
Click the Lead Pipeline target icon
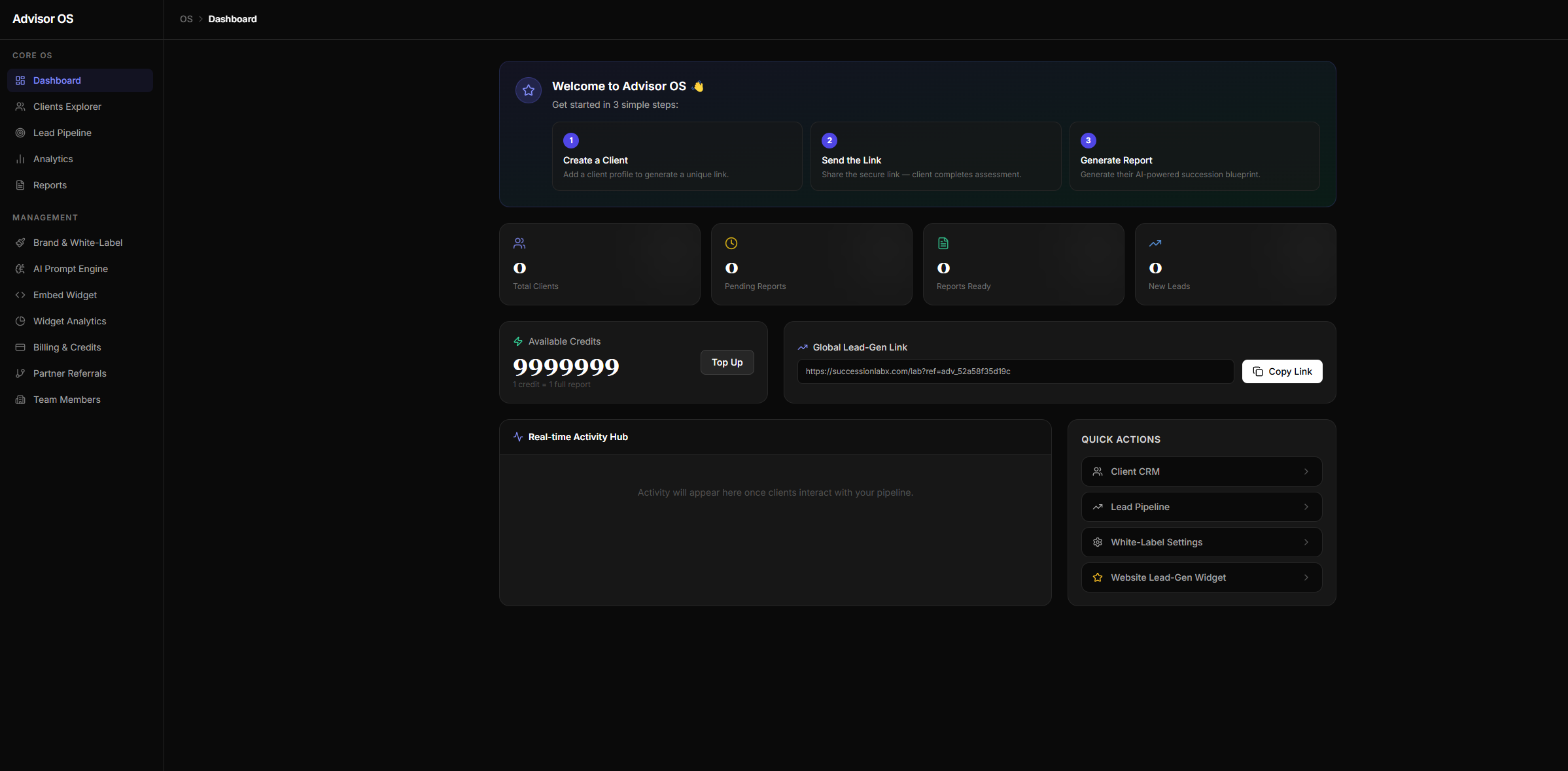pos(20,133)
